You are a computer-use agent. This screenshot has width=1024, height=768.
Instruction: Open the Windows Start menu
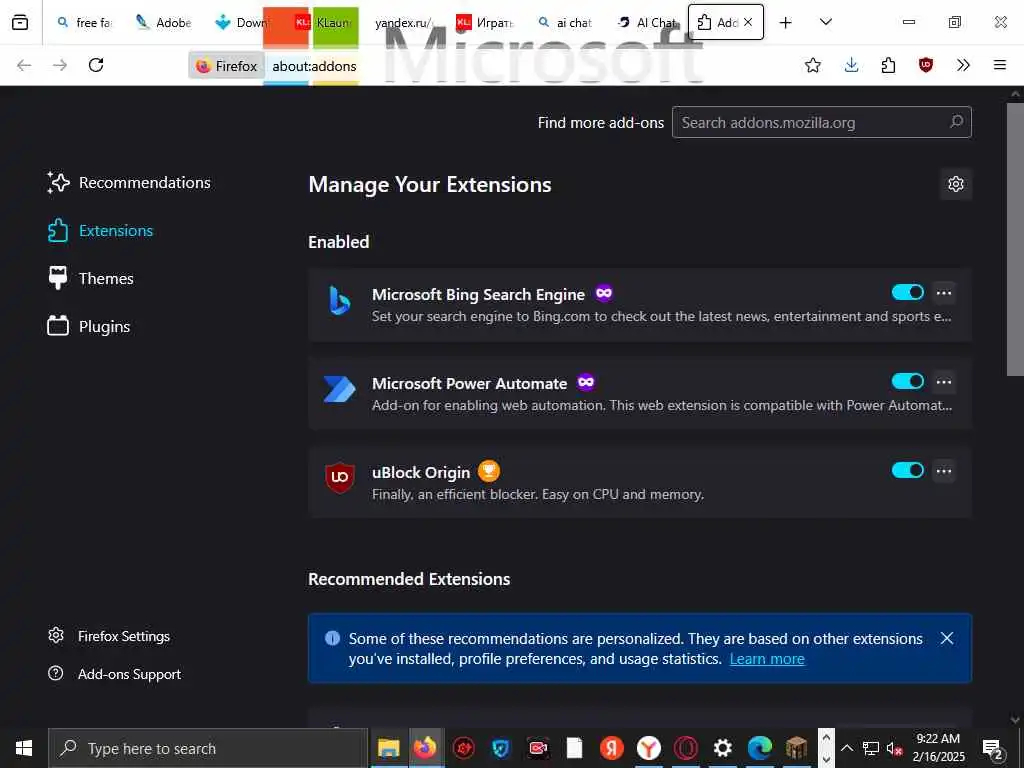[24, 748]
